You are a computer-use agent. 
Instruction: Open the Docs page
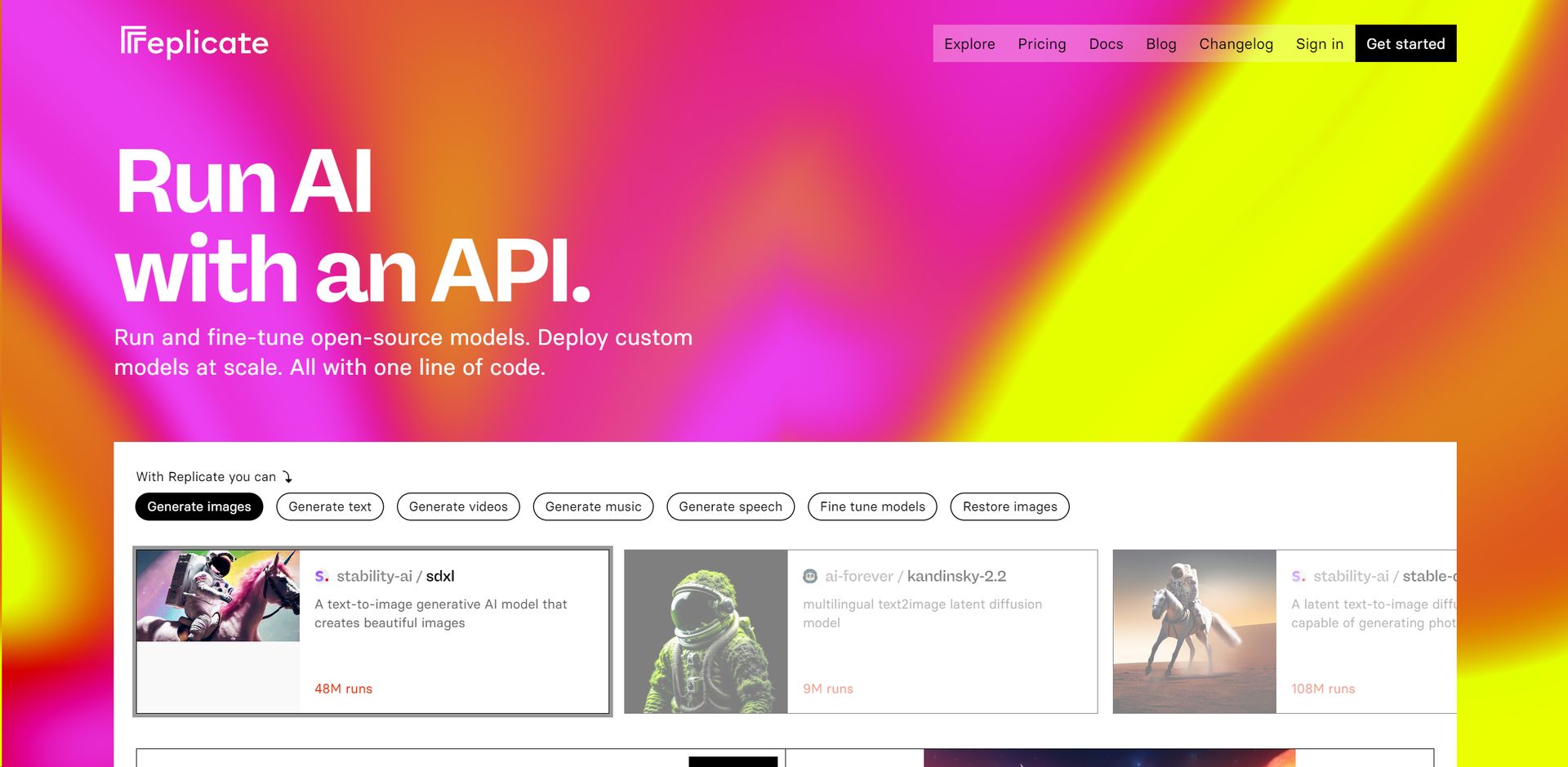point(1106,44)
